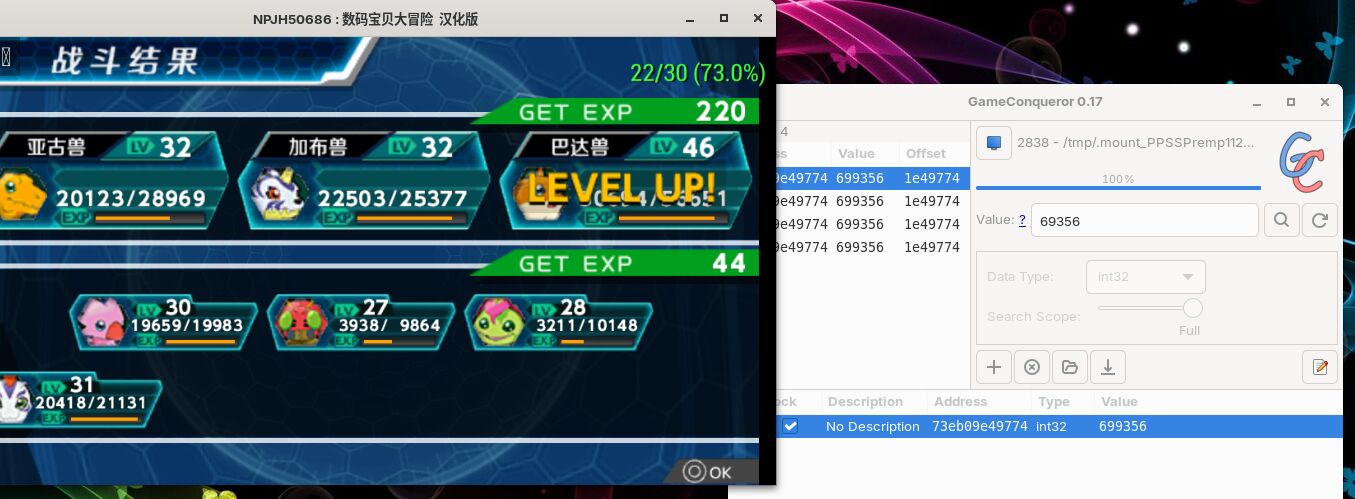Click inside the Value input field
Image resolution: width=1355 pixels, height=499 pixels.
tap(1143, 221)
